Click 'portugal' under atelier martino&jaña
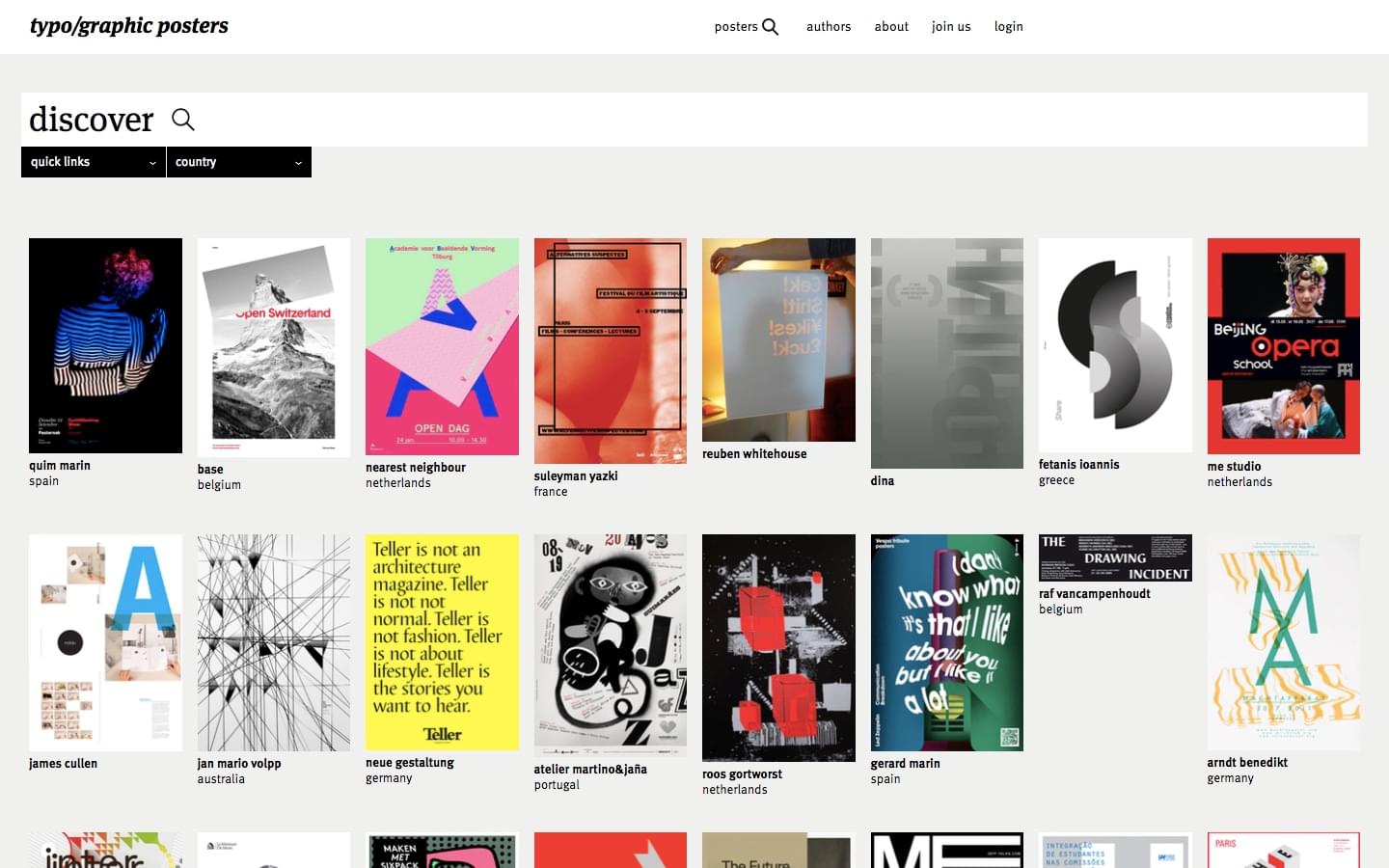 558,785
